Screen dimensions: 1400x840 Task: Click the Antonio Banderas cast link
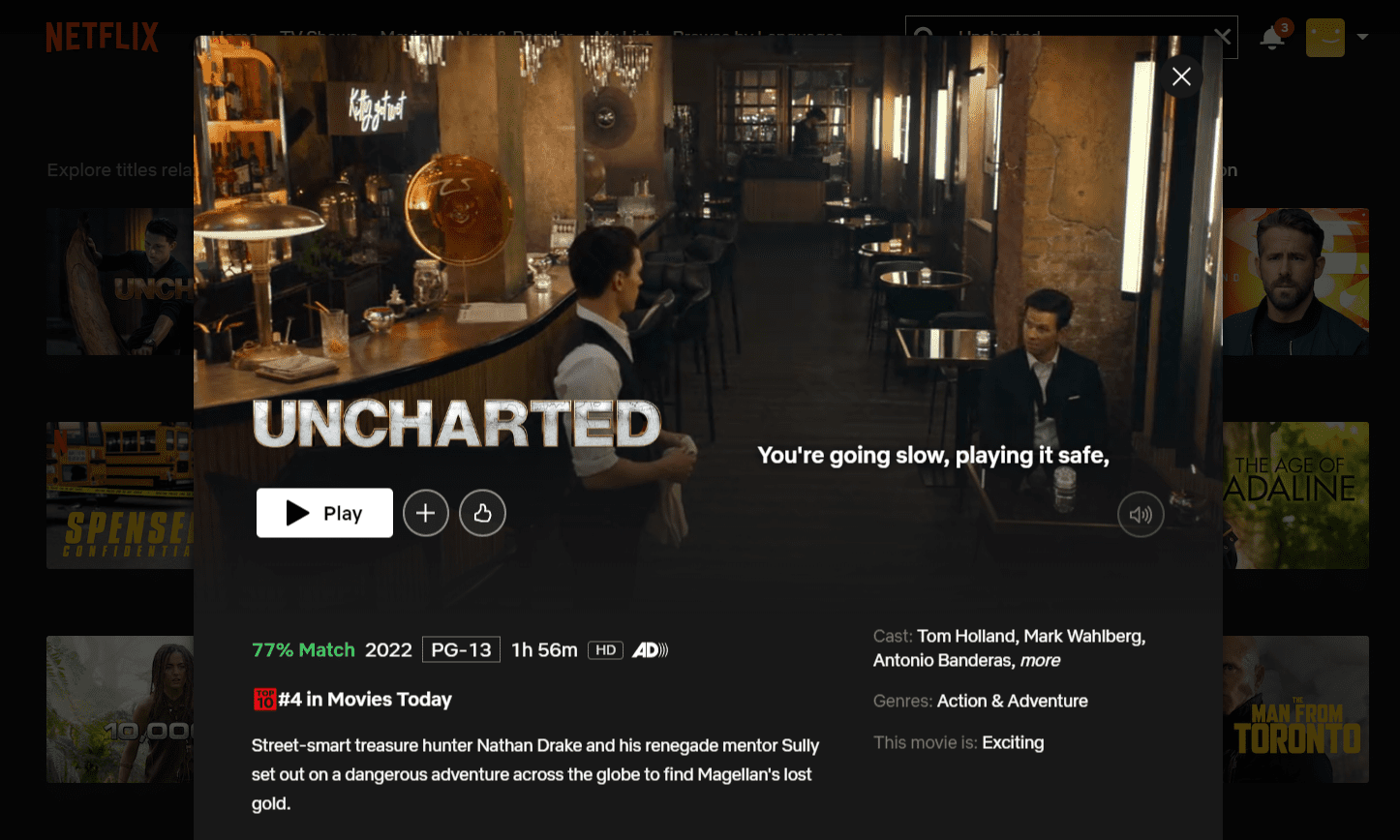pos(944,660)
